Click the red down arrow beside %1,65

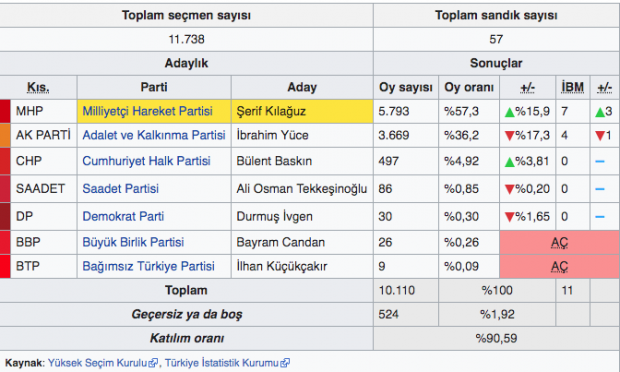point(510,217)
